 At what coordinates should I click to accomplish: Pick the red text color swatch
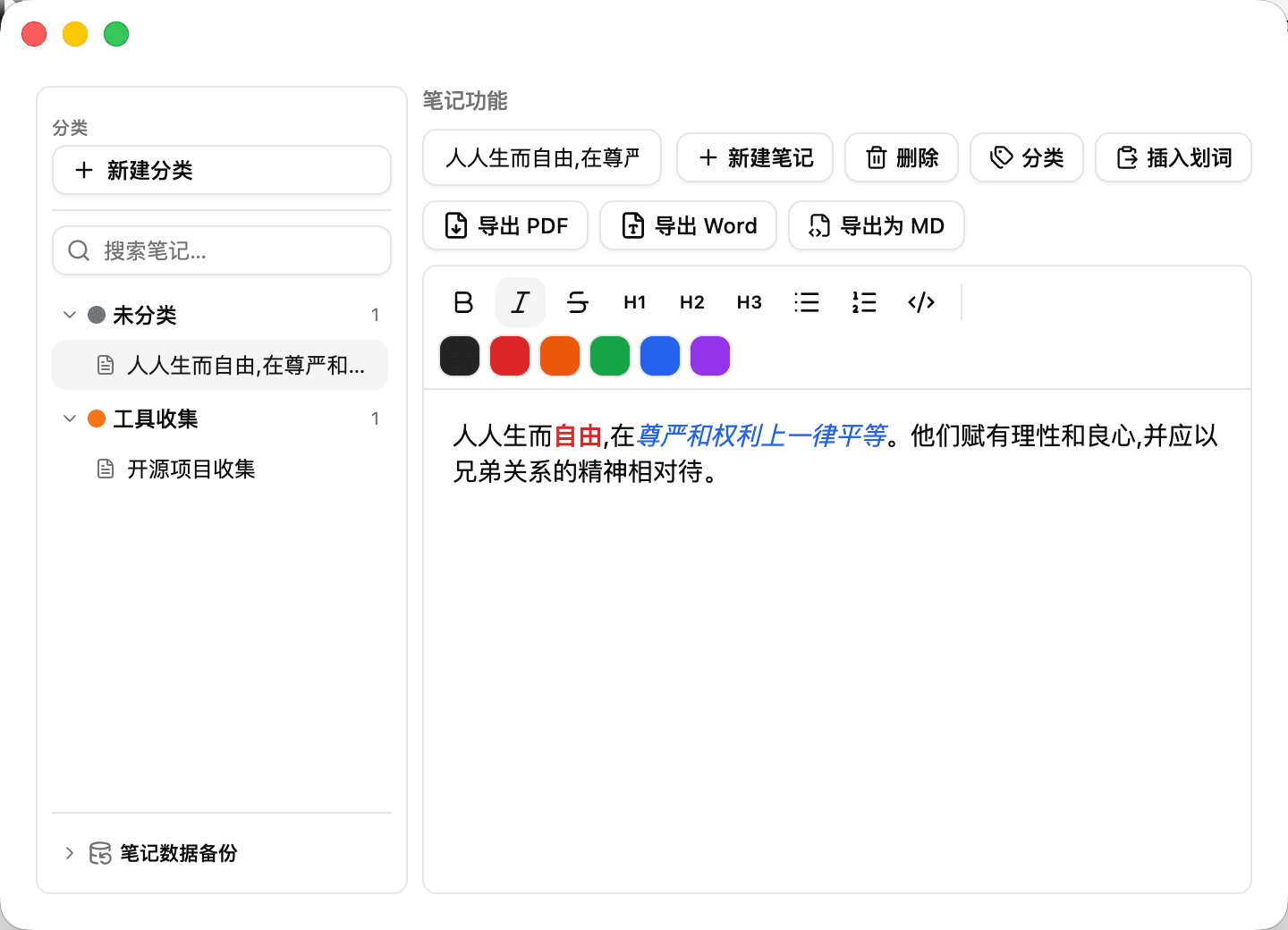pyautogui.click(x=510, y=356)
